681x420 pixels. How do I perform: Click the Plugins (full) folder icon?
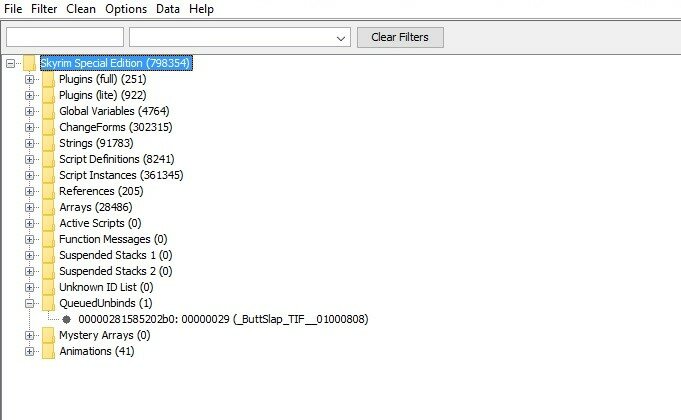(x=48, y=79)
